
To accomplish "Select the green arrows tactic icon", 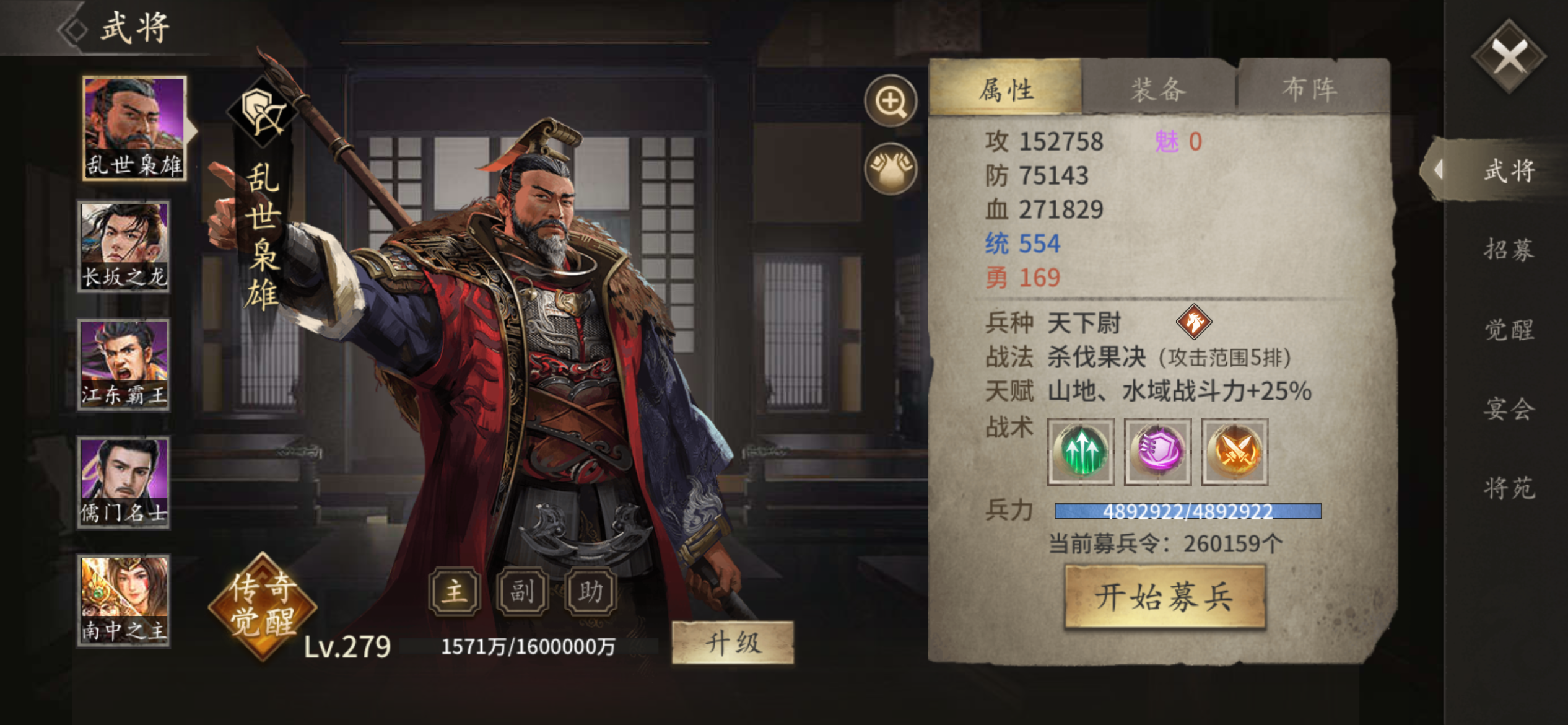I will [x=1081, y=452].
